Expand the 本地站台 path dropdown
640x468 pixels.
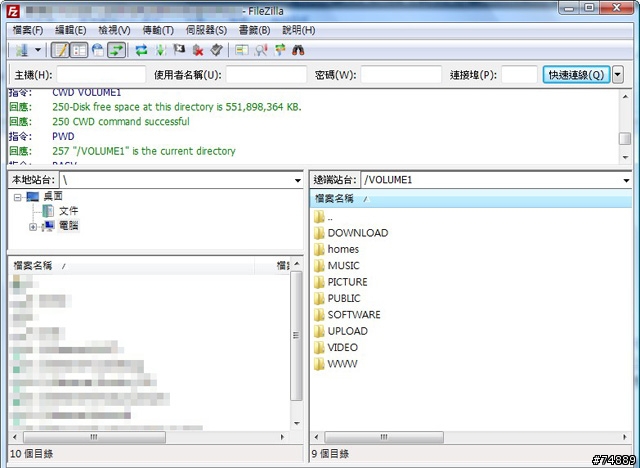tap(298, 180)
